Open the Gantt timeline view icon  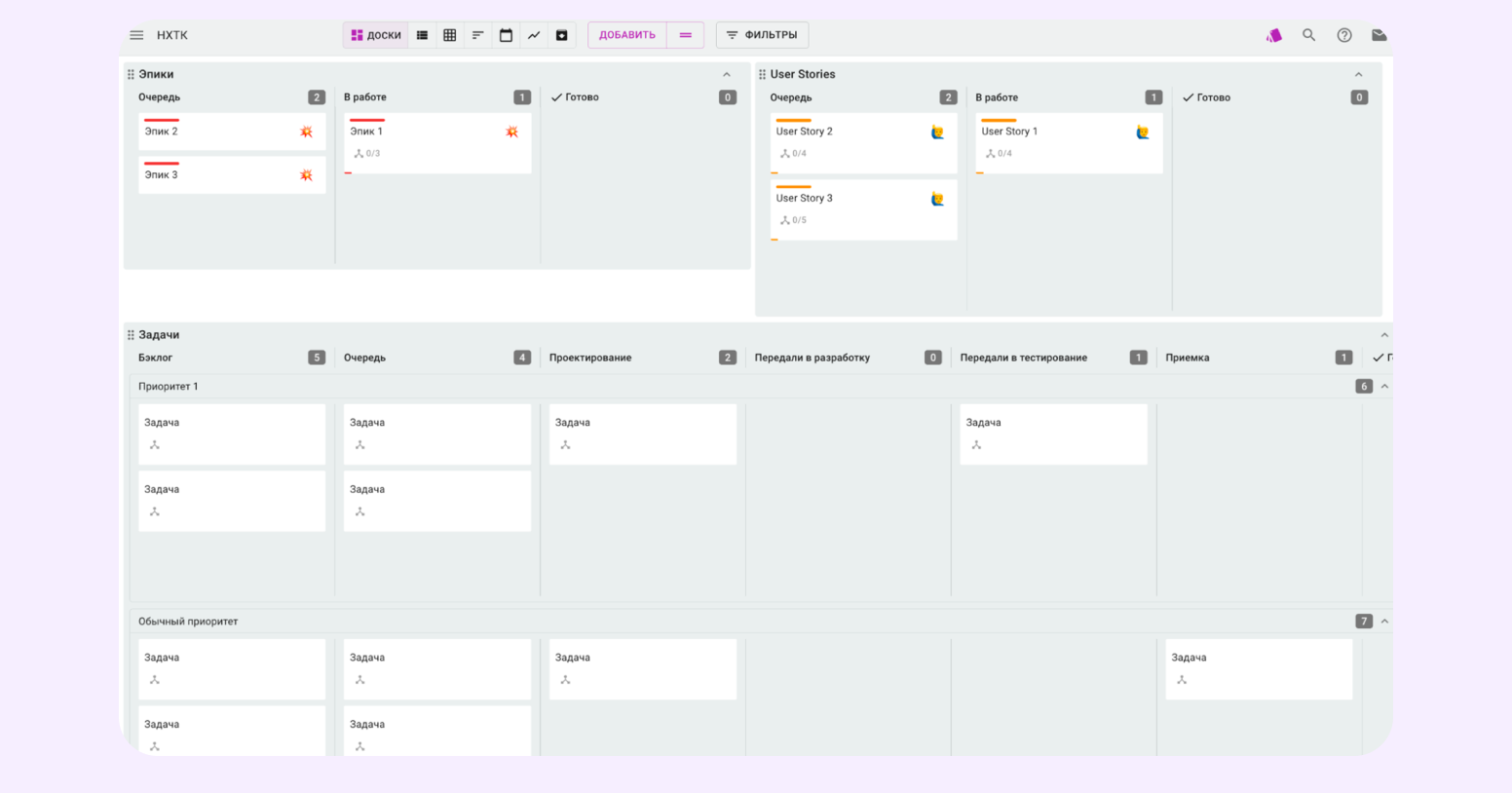[477, 35]
